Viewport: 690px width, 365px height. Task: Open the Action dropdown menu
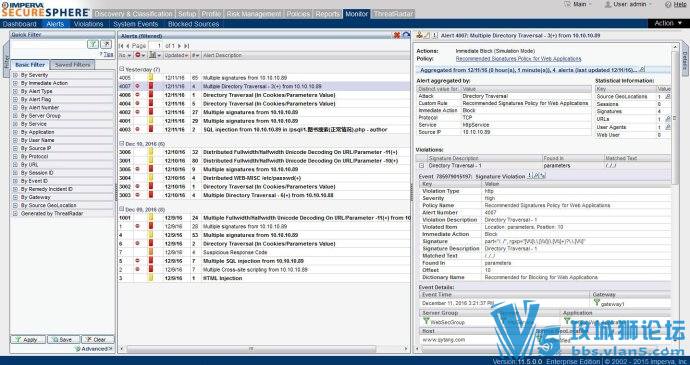click(668, 23)
